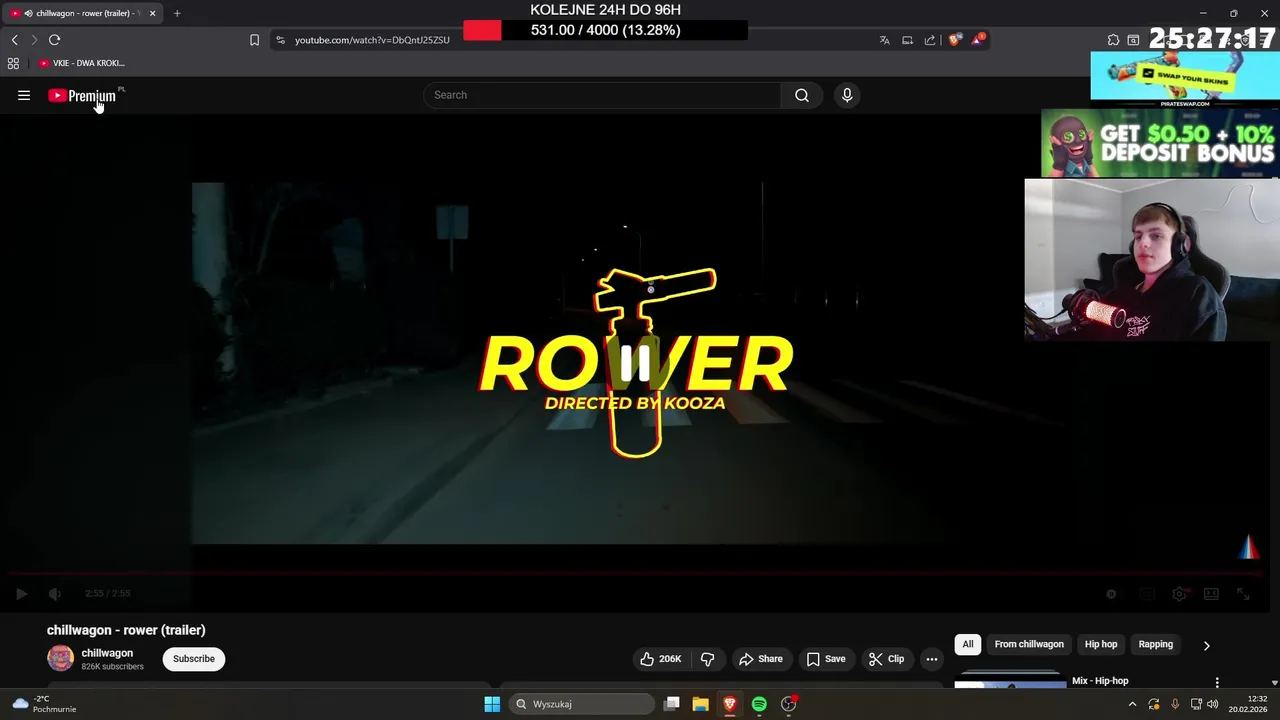This screenshot has height=720, width=1280.
Task: Select the Hip hop chip
Action: [x=1101, y=644]
